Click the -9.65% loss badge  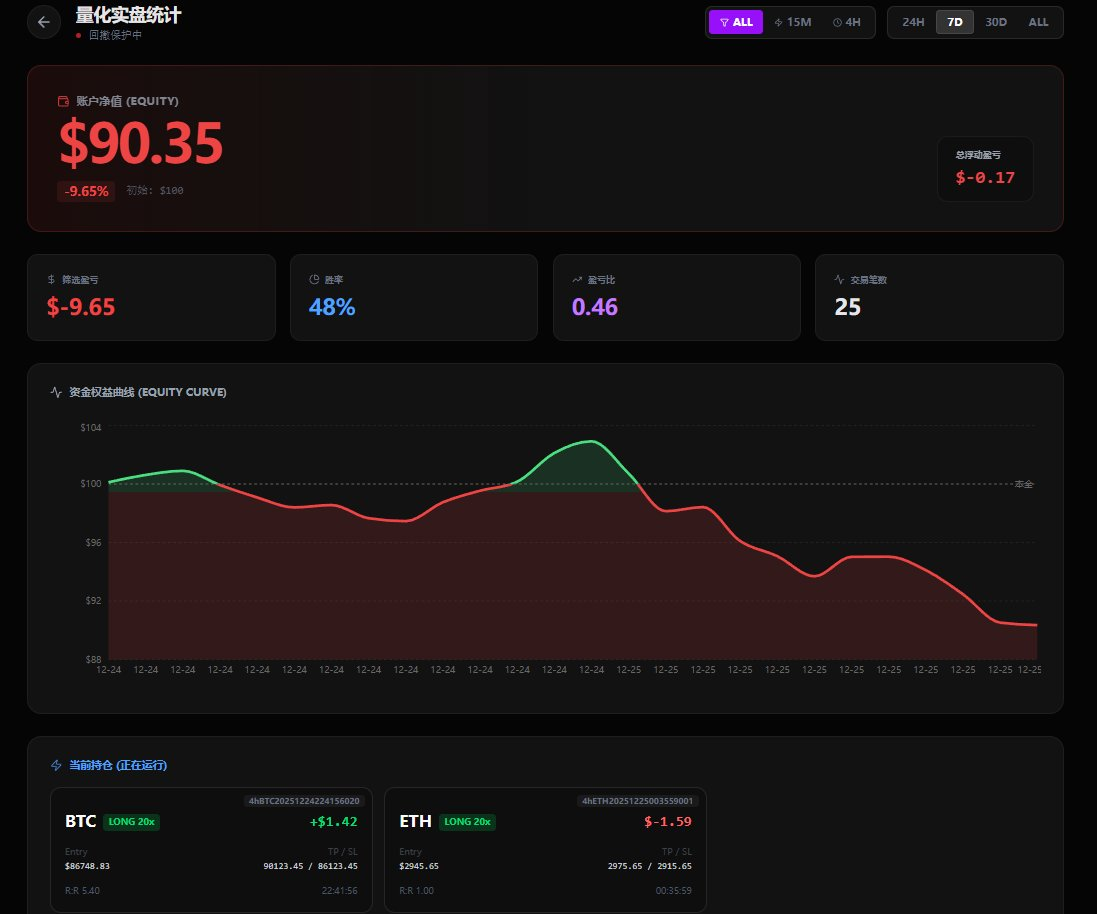tap(86, 191)
